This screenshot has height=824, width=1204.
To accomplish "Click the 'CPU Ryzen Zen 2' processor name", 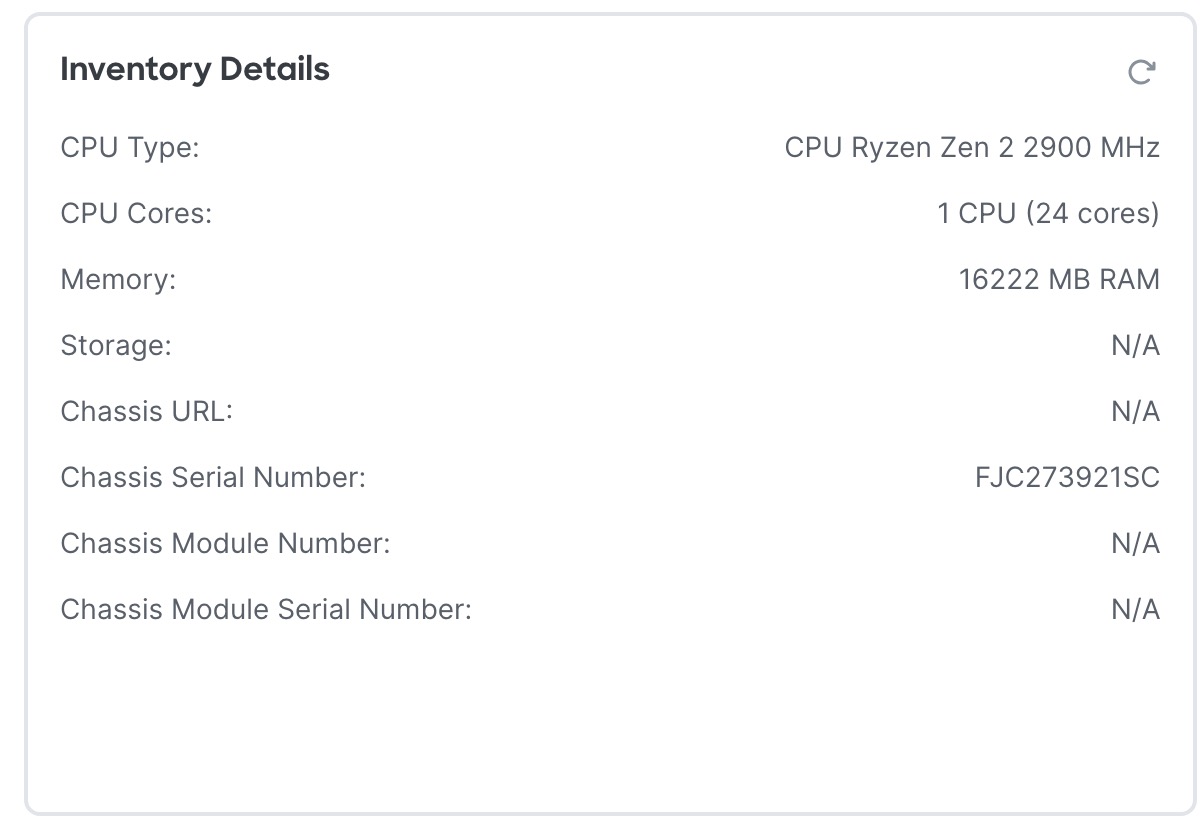I will click(x=900, y=148).
